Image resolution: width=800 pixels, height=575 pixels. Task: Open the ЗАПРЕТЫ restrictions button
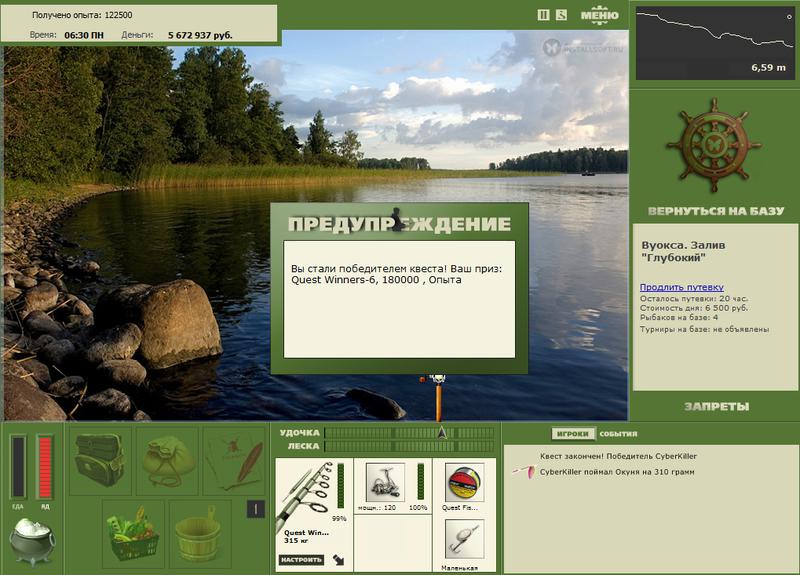point(716,407)
